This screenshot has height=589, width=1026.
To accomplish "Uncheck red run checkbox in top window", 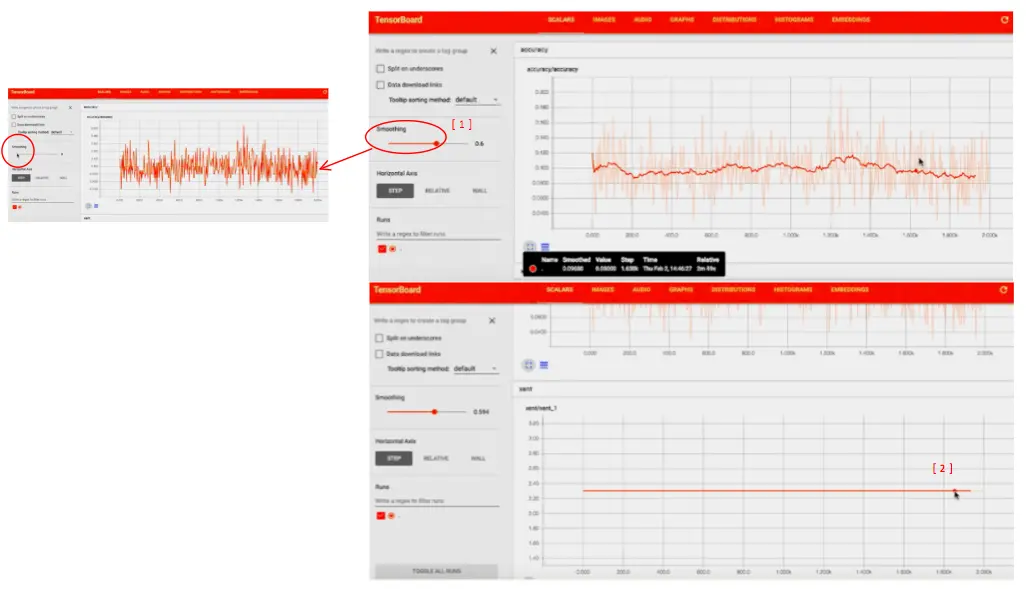I will tap(382, 249).
